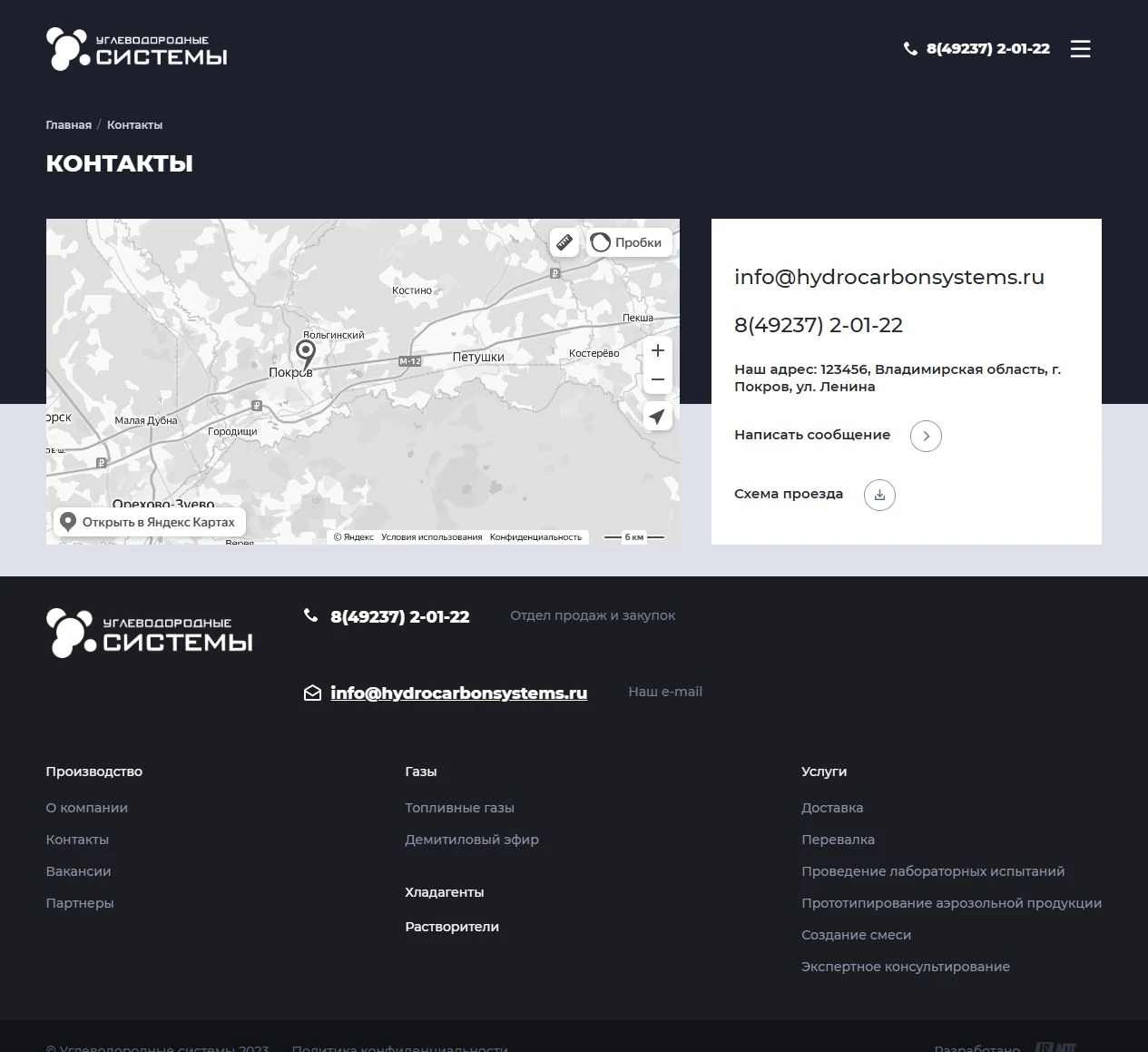
Task: Click the map location pin at Покров
Action: (306, 353)
